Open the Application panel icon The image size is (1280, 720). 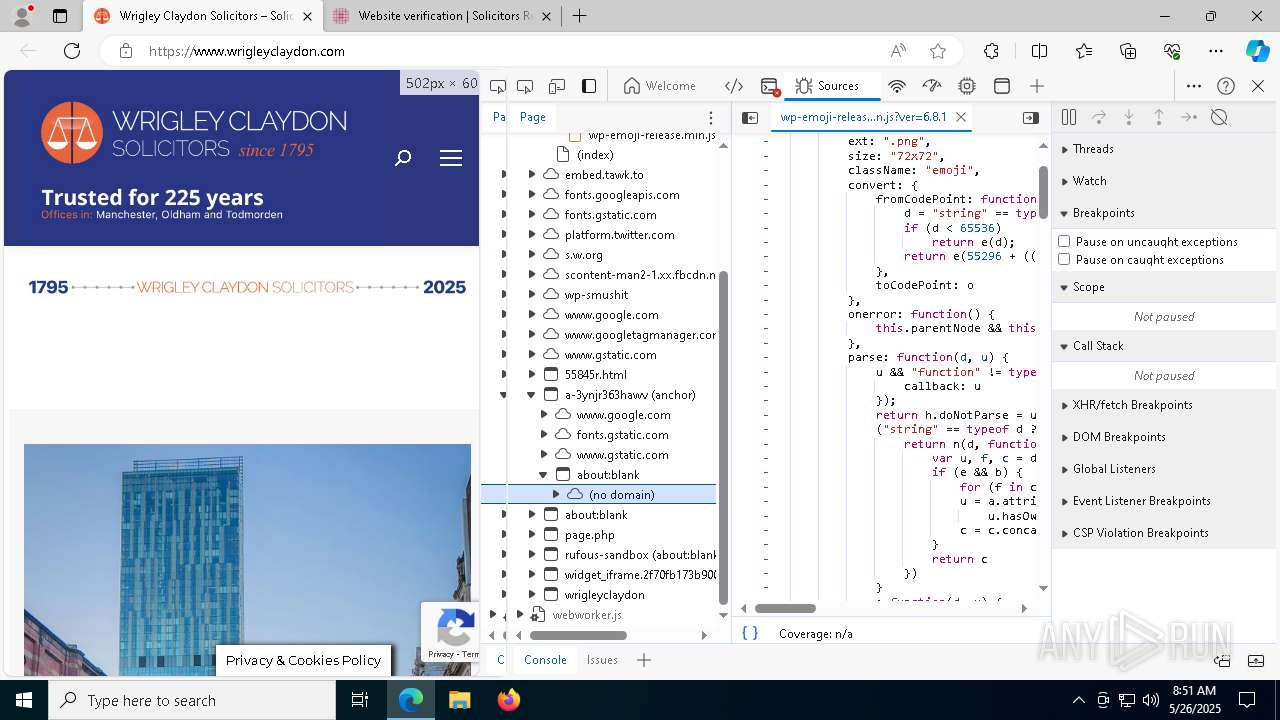1002,86
